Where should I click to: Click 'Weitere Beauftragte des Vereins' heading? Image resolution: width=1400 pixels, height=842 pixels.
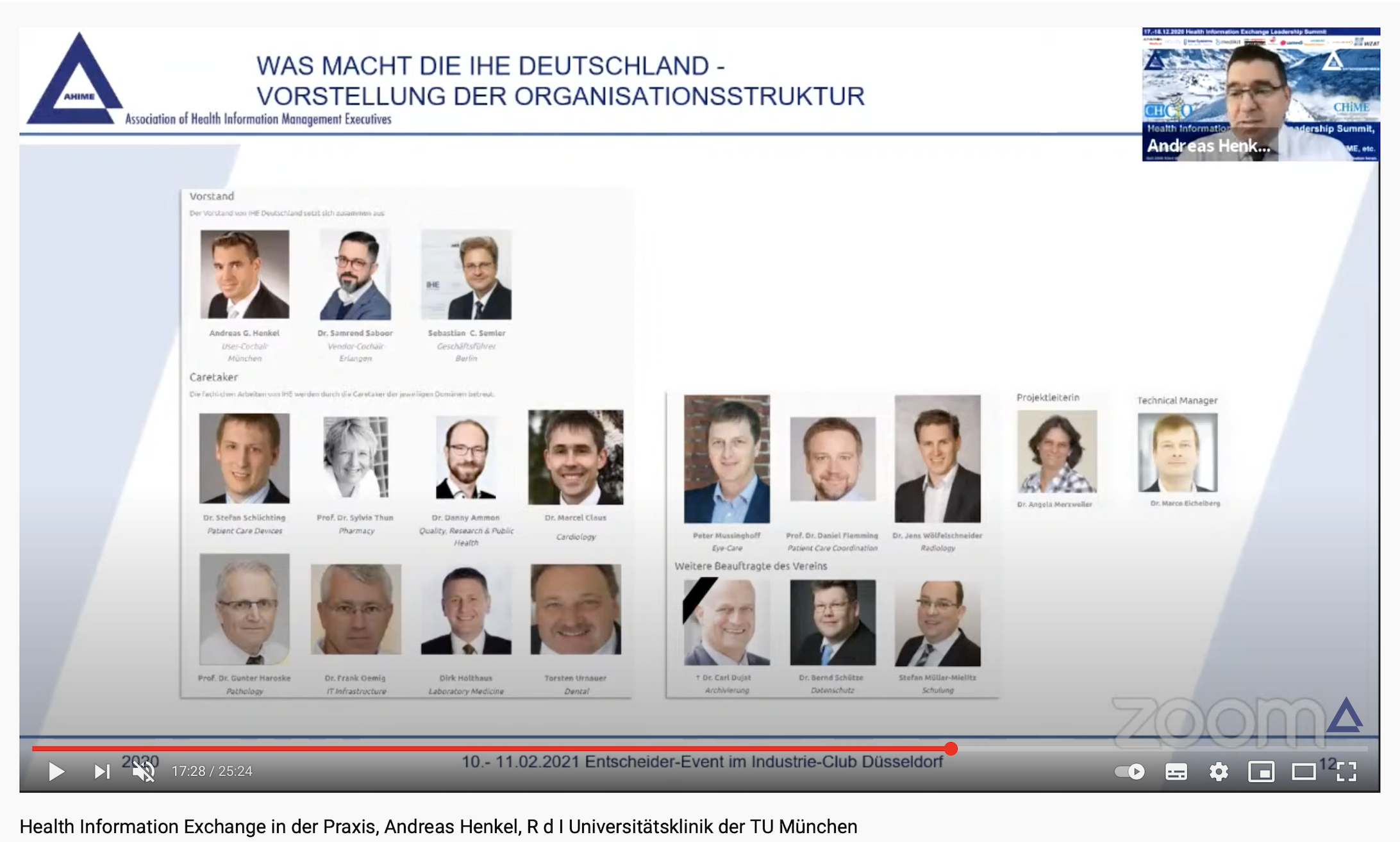click(751, 566)
